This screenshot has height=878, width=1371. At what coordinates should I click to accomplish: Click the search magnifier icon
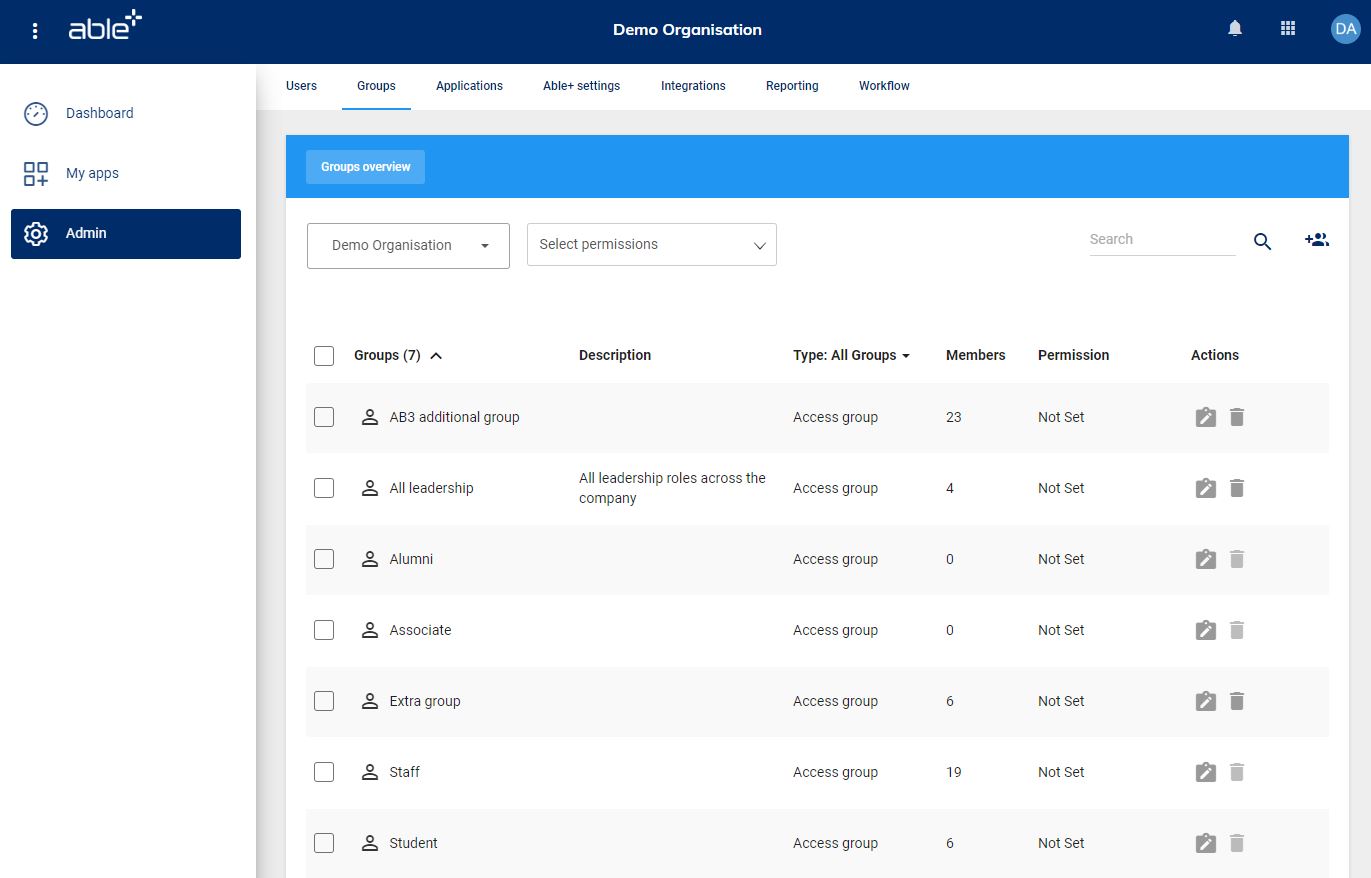pos(1262,241)
